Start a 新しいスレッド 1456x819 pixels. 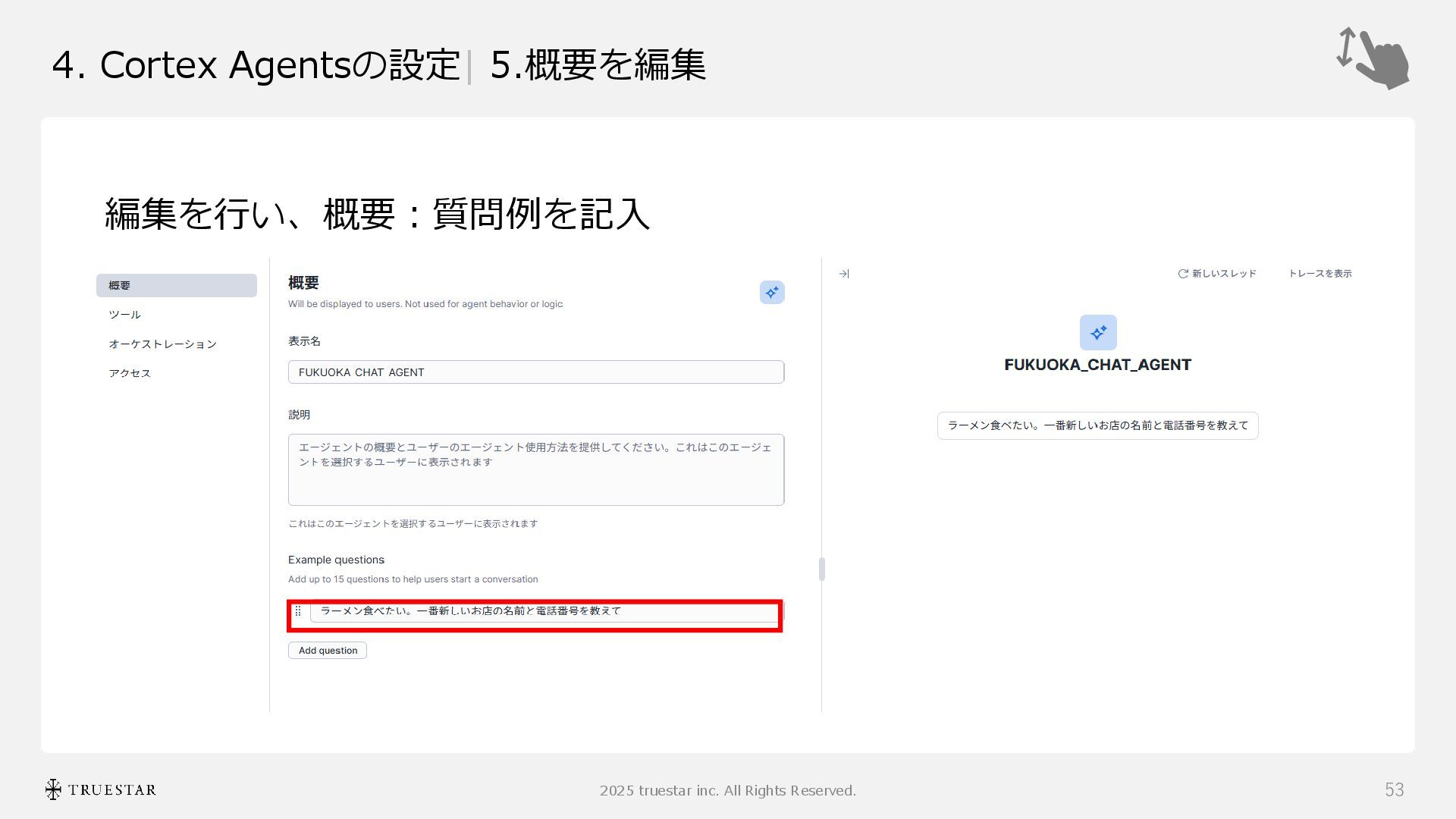[1223, 274]
